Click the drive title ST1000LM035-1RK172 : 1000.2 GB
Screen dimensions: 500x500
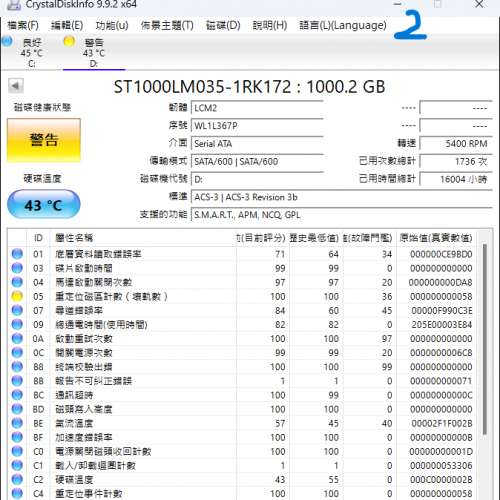(249, 87)
